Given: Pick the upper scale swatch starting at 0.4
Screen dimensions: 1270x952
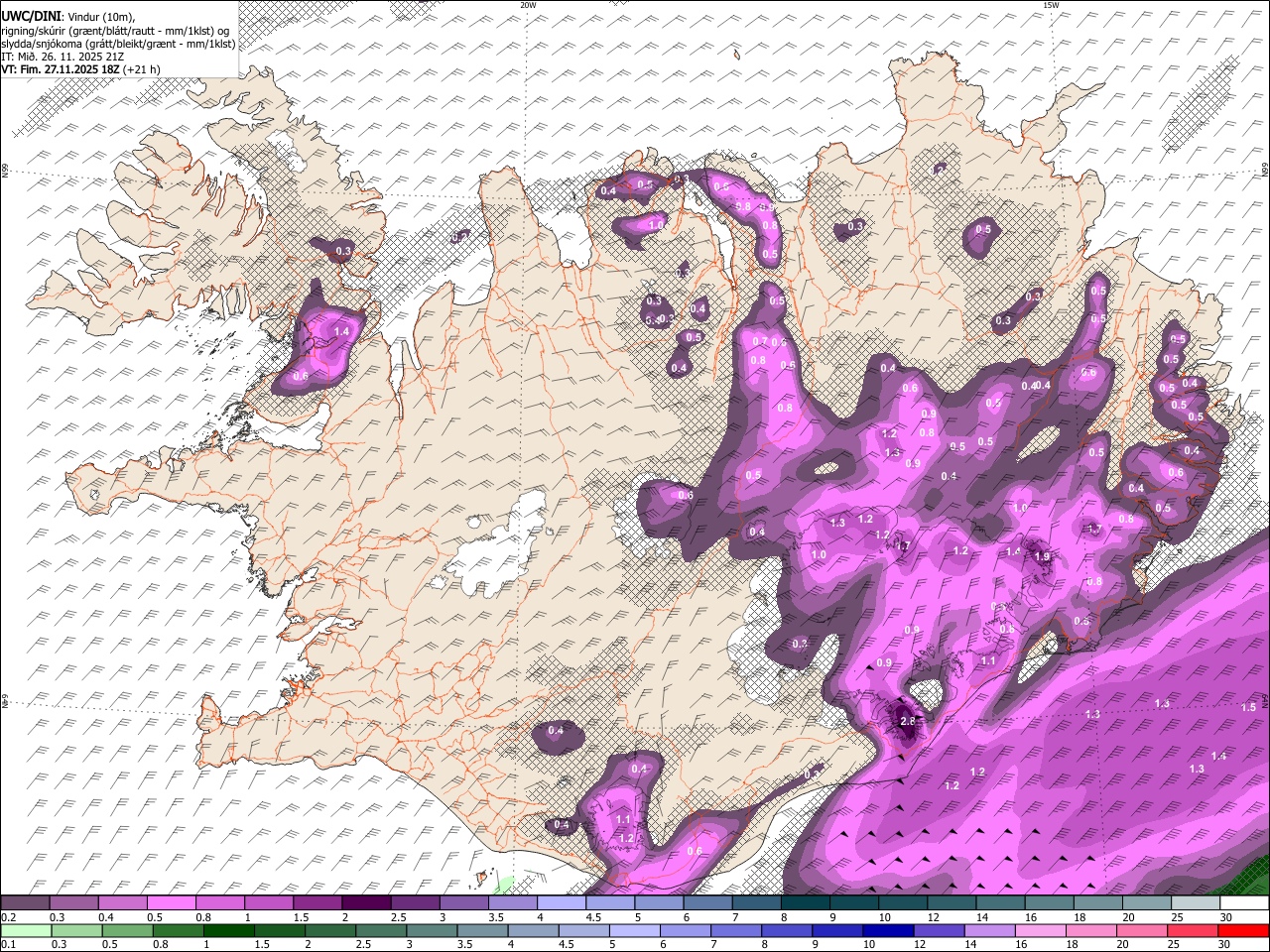Looking at the screenshot, I should [x=122, y=903].
